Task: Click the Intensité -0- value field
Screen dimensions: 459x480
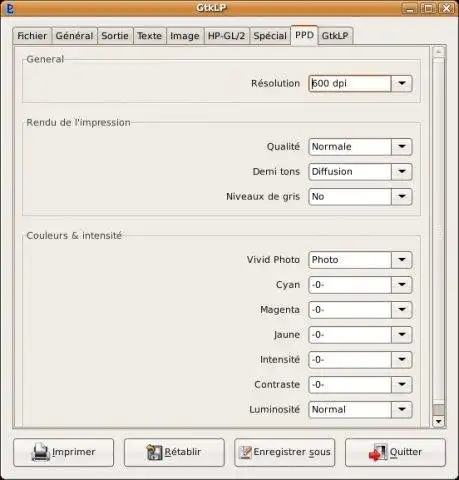Action: (x=350, y=360)
